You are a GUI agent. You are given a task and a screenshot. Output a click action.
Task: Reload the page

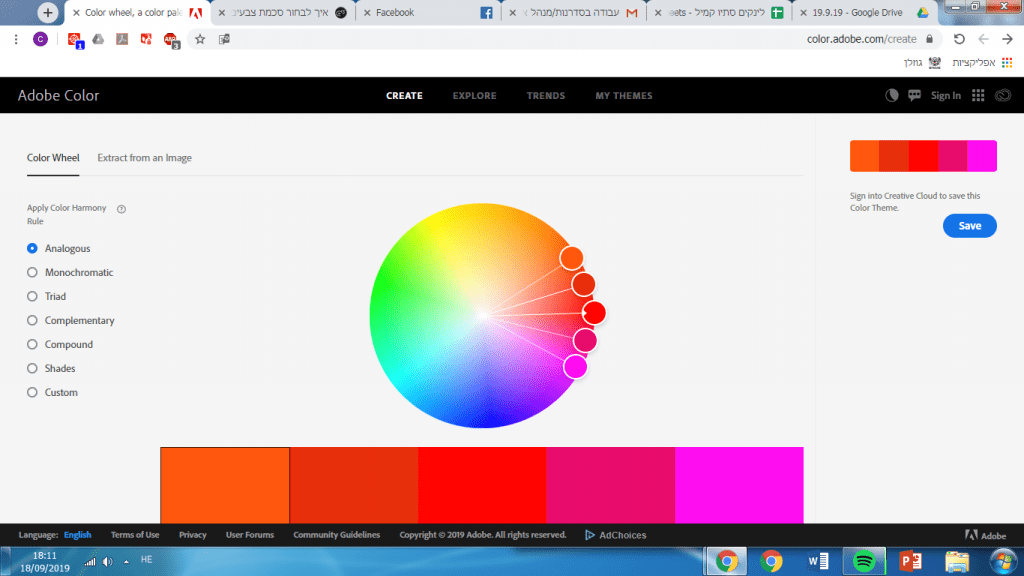[x=959, y=39]
